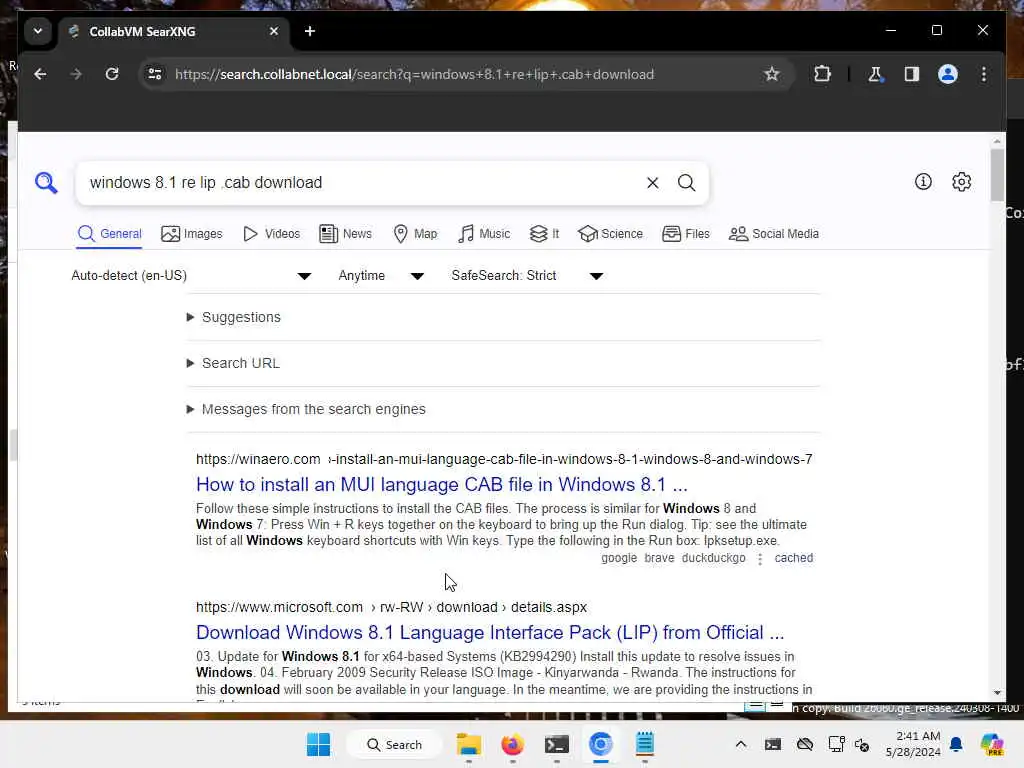This screenshot has height=768, width=1024.
Task: Click the brave engine label
Action: (659, 558)
